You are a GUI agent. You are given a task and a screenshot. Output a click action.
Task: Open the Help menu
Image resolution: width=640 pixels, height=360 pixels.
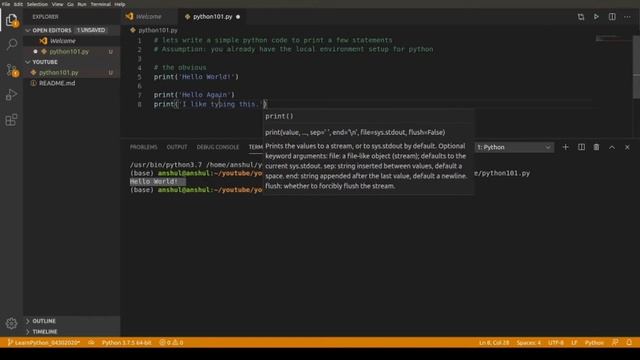(120, 4)
